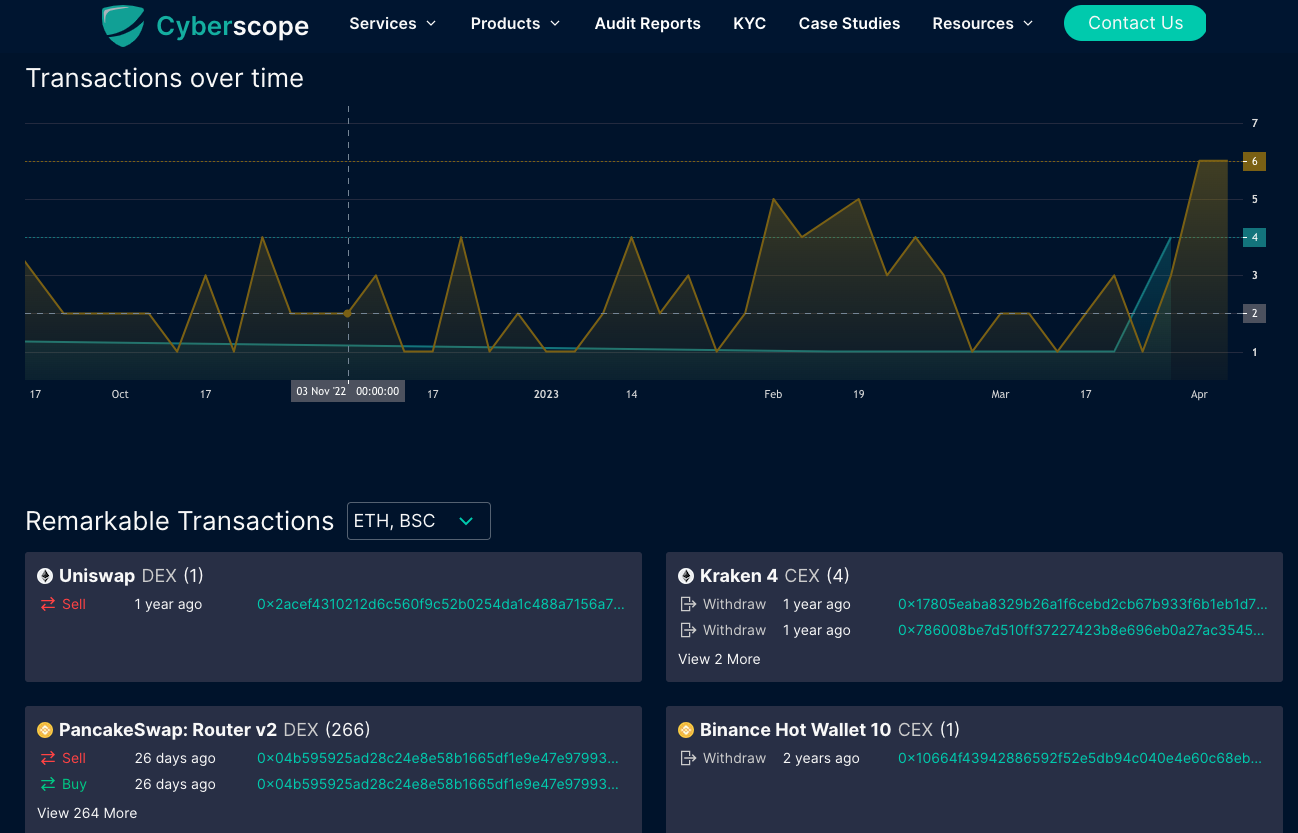Open Uniswap transaction hash 0x2acef431...
This screenshot has width=1298, height=833.
click(441, 604)
